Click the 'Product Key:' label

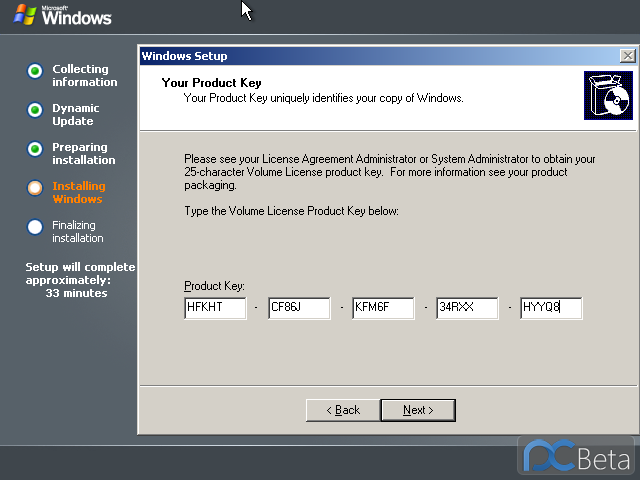tap(214, 286)
